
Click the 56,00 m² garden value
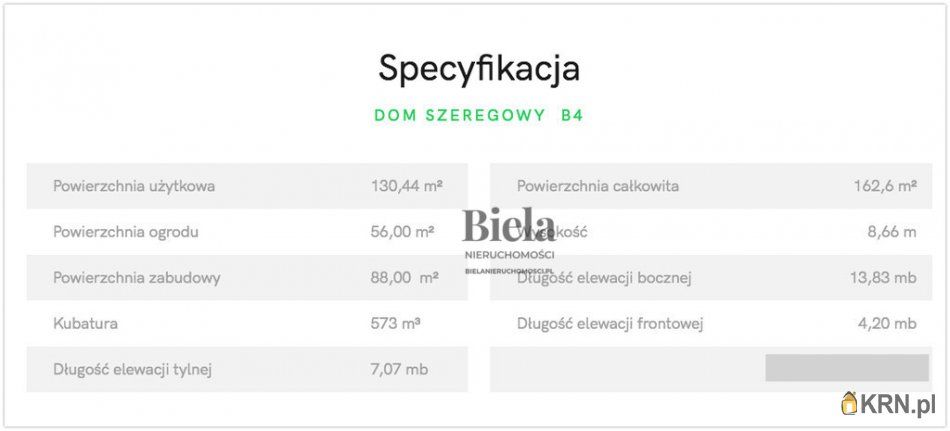402,232
